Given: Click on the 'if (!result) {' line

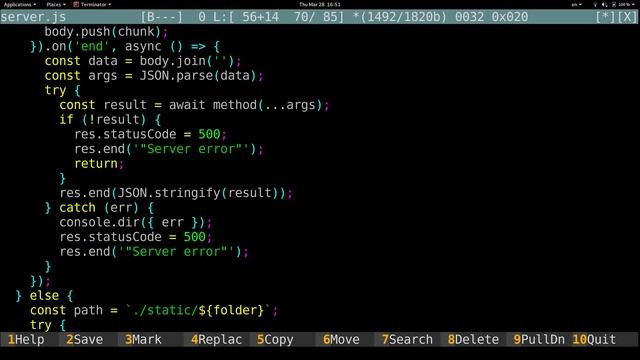Looking at the screenshot, I should pyautogui.click(x=110, y=120).
